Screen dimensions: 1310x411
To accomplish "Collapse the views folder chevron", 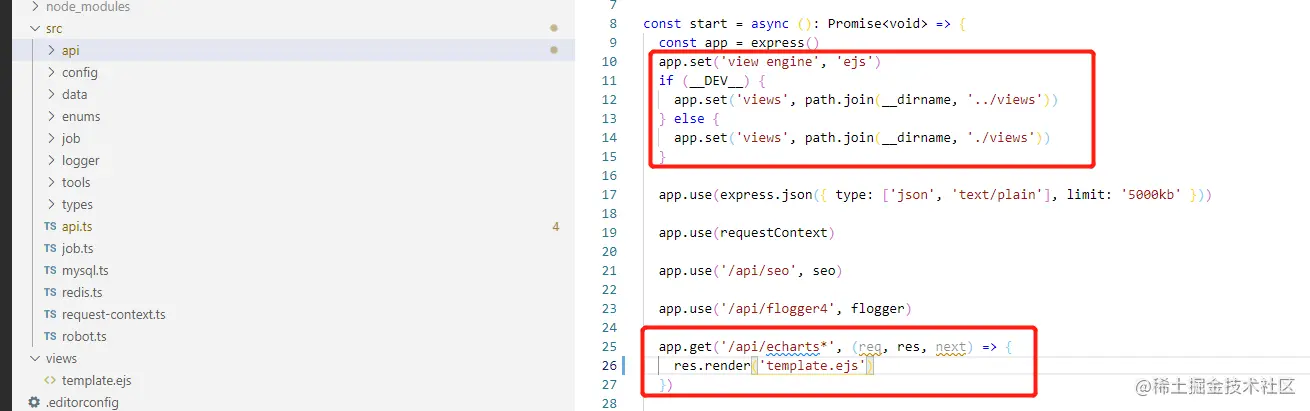I will [36, 358].
